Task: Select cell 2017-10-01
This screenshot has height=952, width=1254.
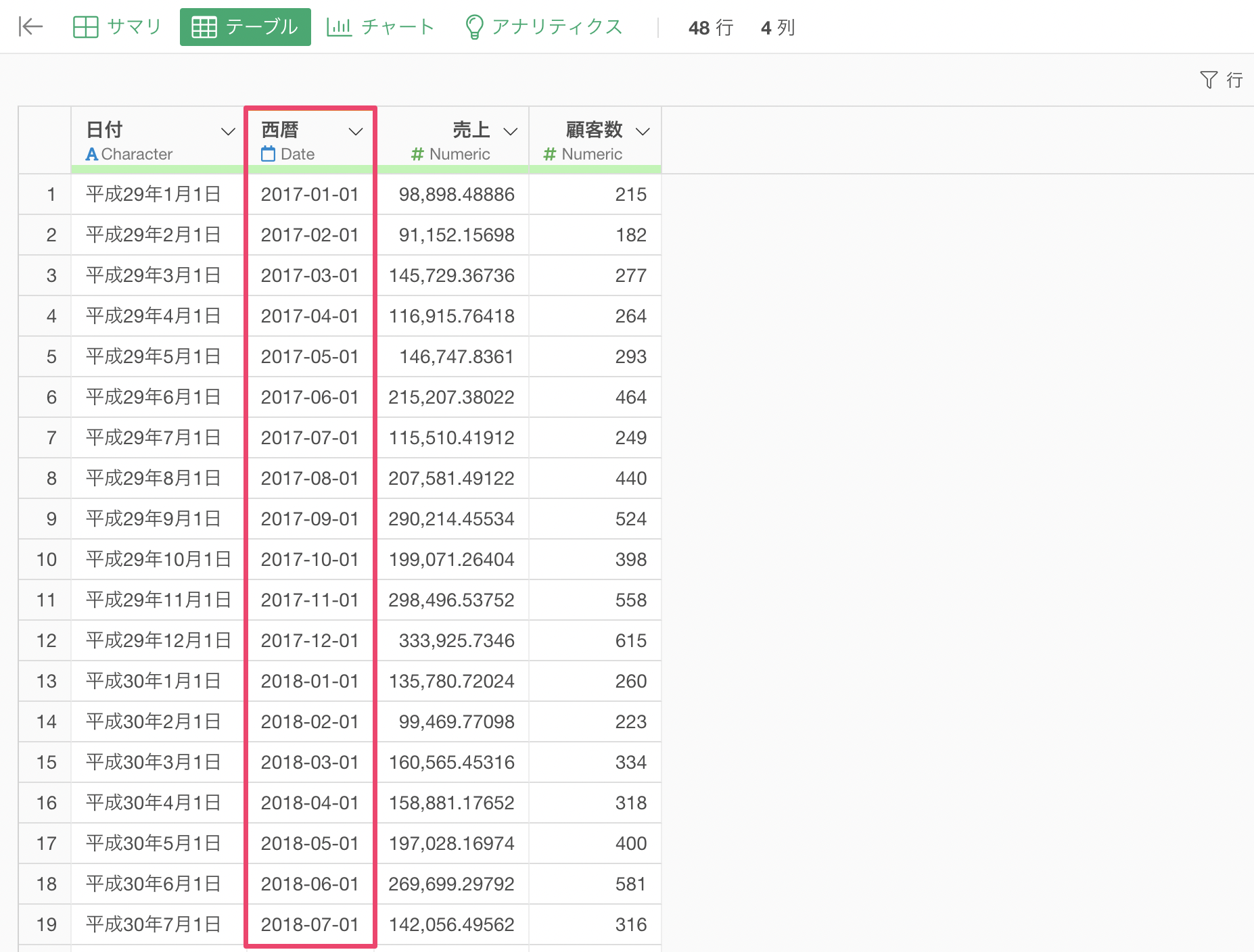Action: [310, 559]
